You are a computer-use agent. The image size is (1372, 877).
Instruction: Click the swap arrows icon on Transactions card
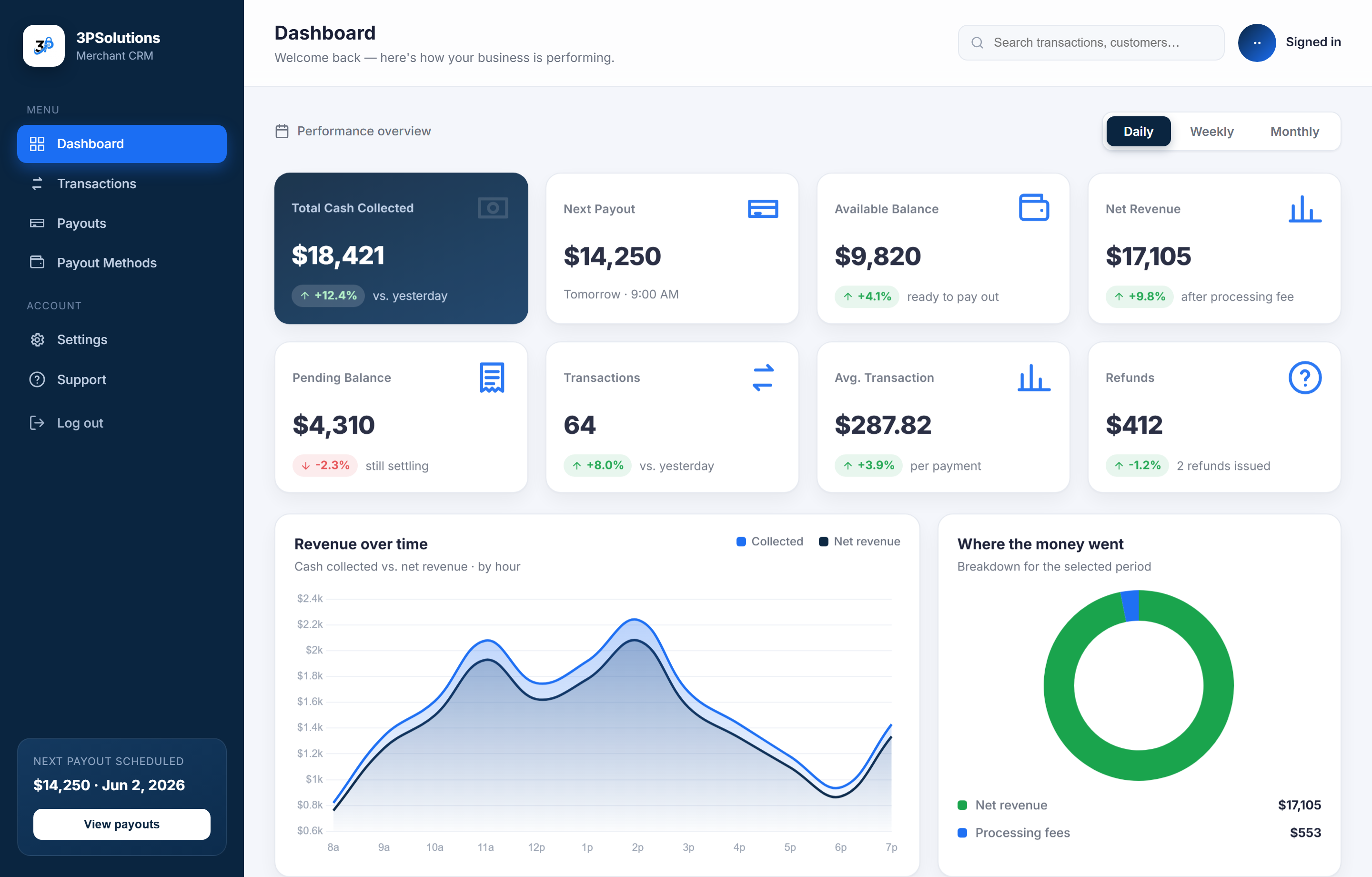[x=763, y=377]
